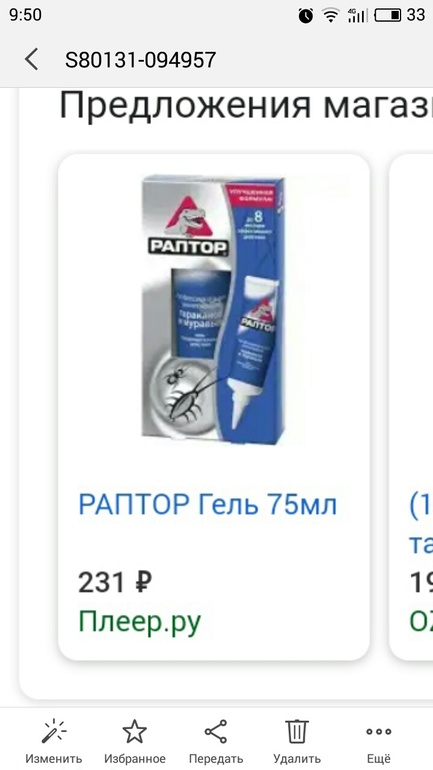The image size is (433, 770).
Task: Tap the S80131-094957 file title
Action: (140, 60)
